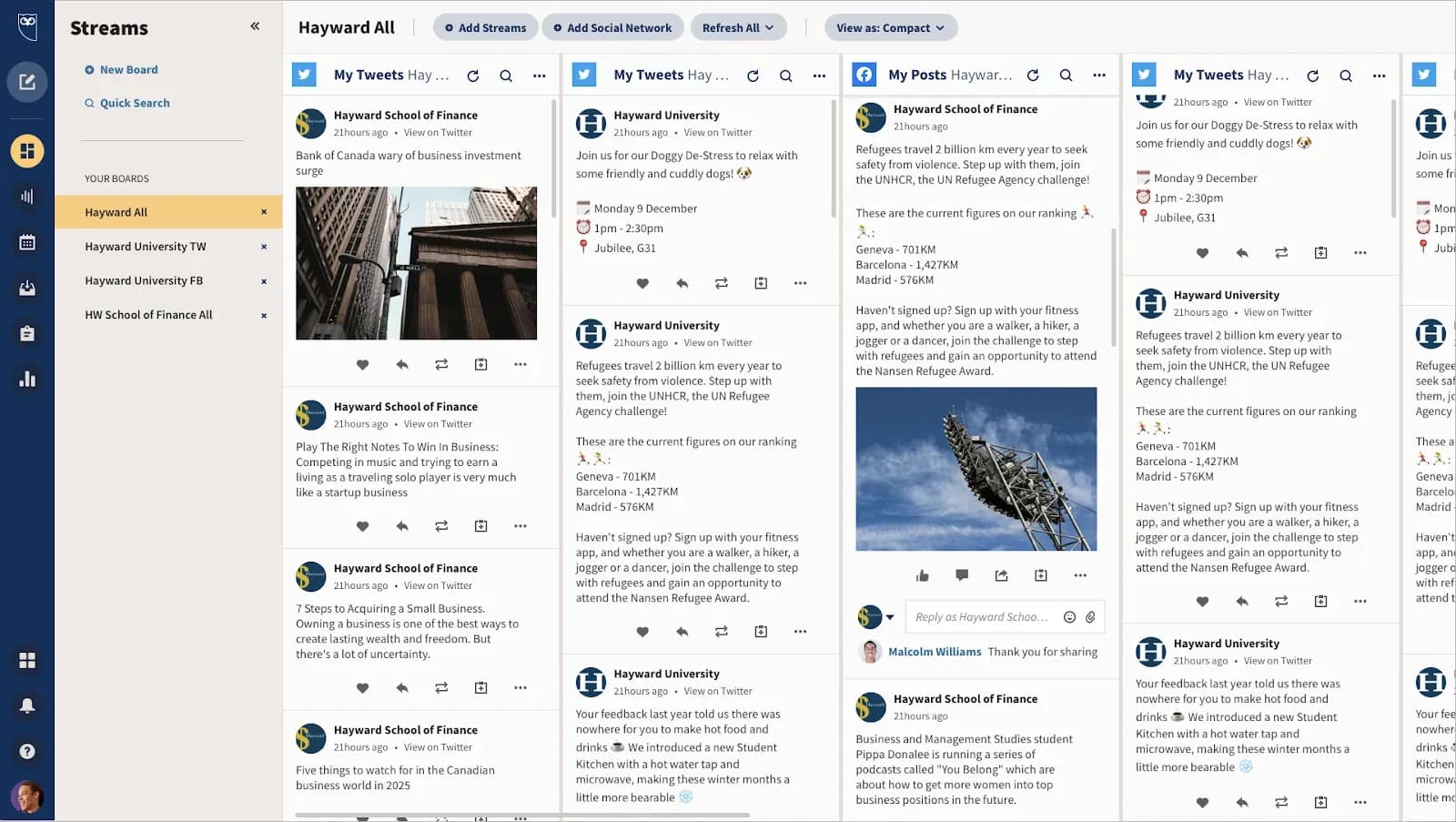1456x822 pixels.
Task: Open the Compose new post editor
Action: (26, 82)
